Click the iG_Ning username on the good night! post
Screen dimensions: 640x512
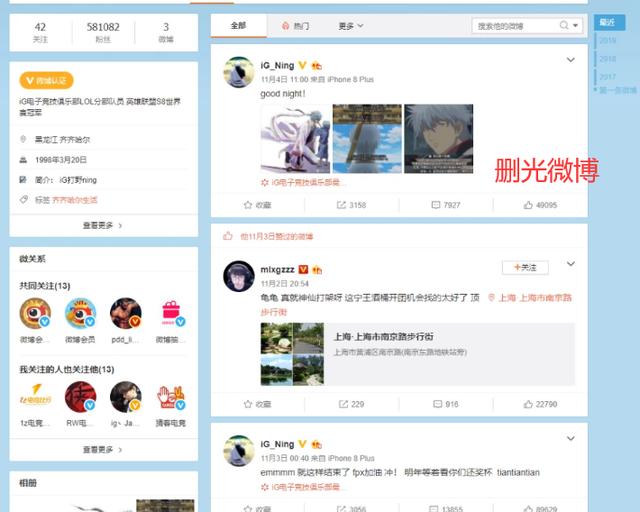[x=277, y=65]
